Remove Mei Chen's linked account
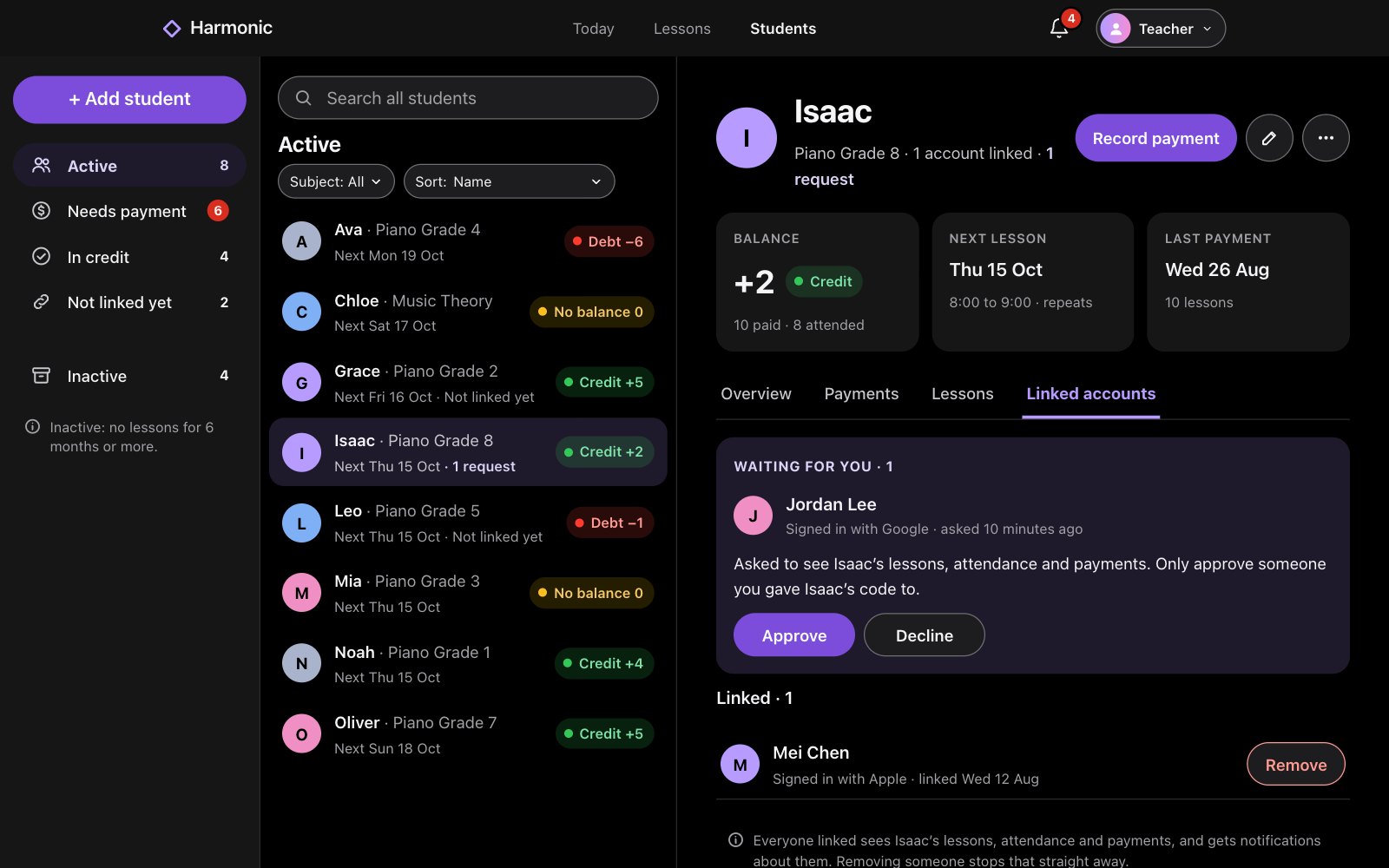Image resolution: width=1389 pixels, height=868 pixels. pos(1296,765)
